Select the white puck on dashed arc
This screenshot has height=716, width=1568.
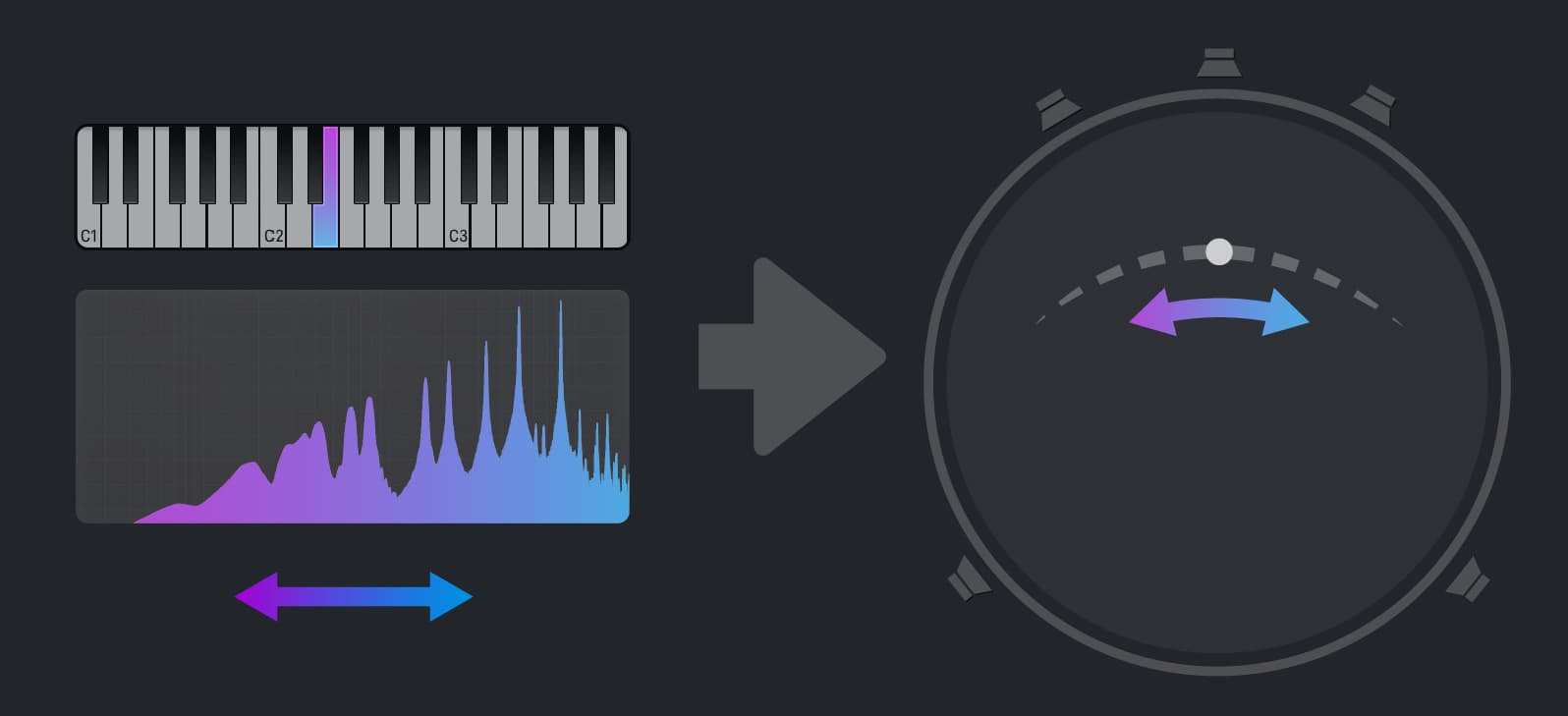(x=1219, y=251)
